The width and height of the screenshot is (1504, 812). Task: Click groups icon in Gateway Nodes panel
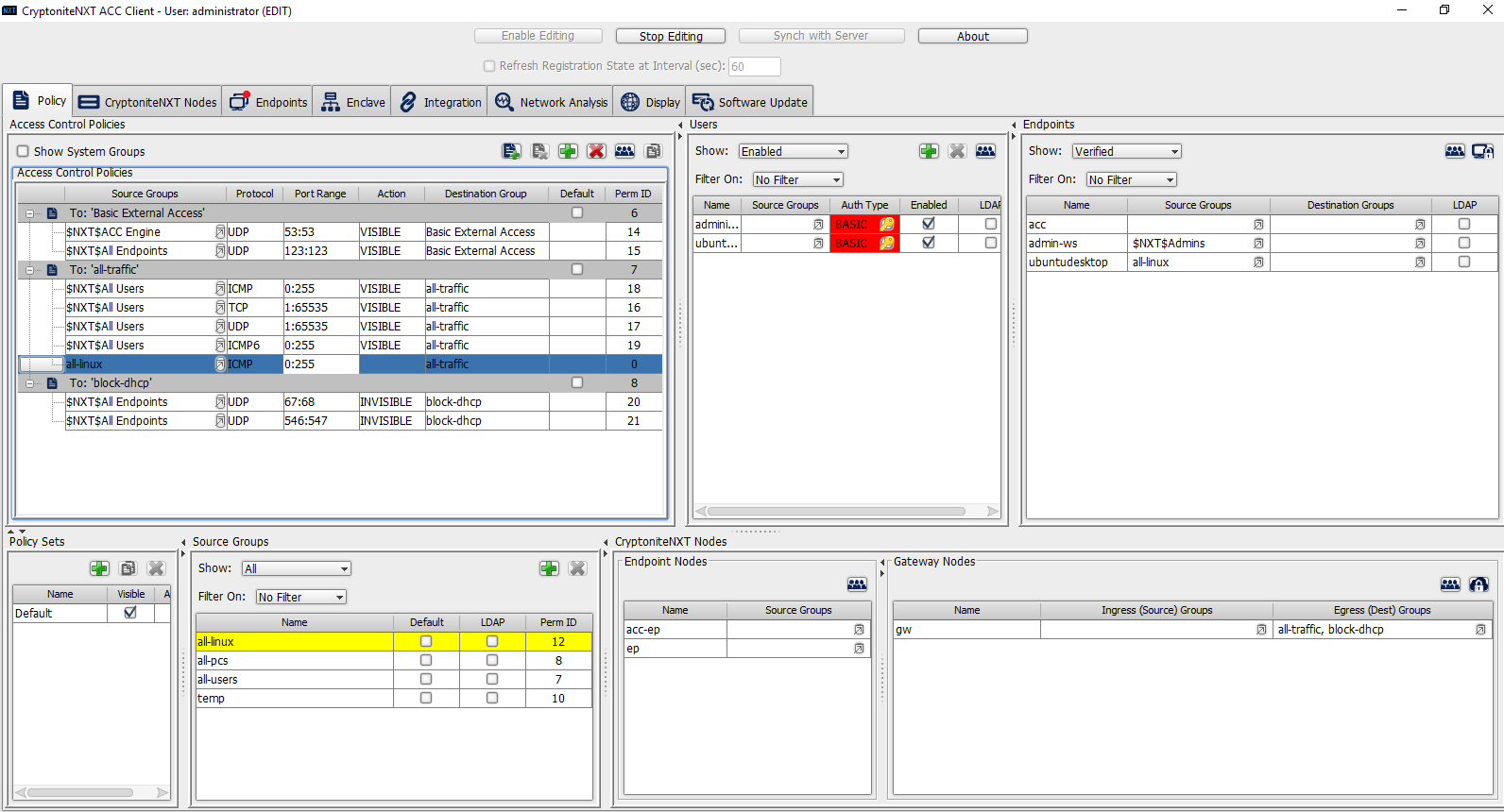(x=1450, y=584)
